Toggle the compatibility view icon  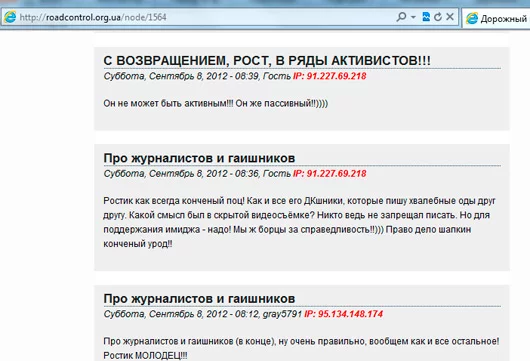[426, 17]
